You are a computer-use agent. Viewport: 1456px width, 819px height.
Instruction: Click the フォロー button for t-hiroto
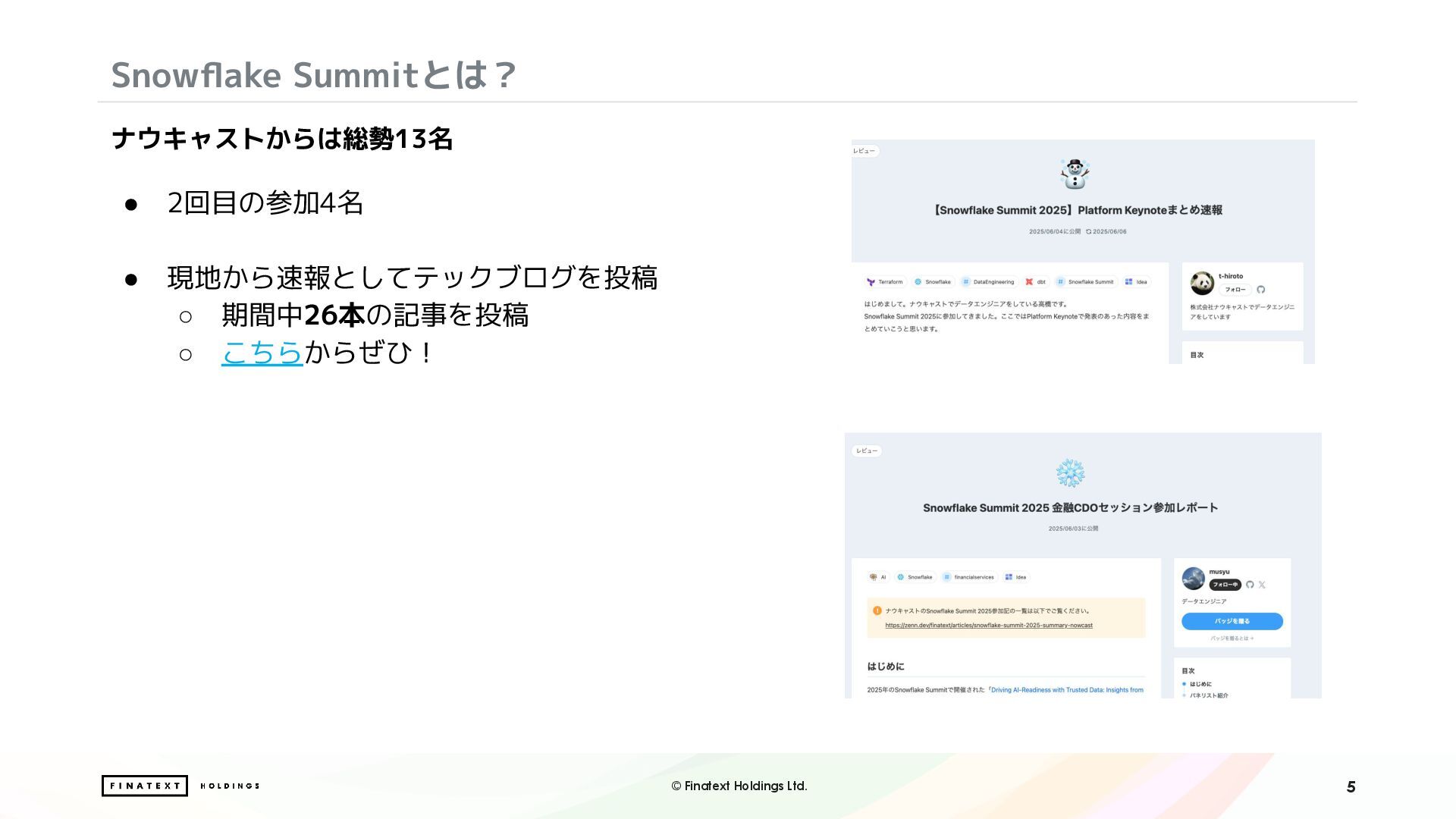click(x=1235, y=290)
